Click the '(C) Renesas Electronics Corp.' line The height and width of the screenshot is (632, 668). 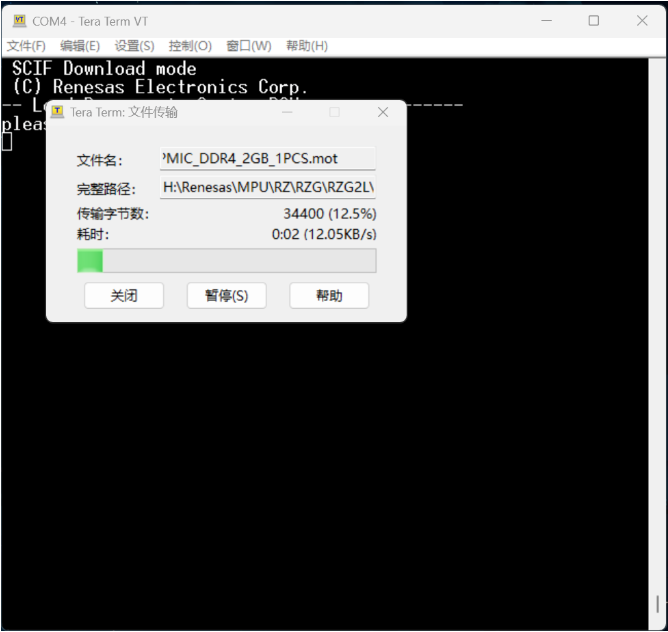(159, 87)
